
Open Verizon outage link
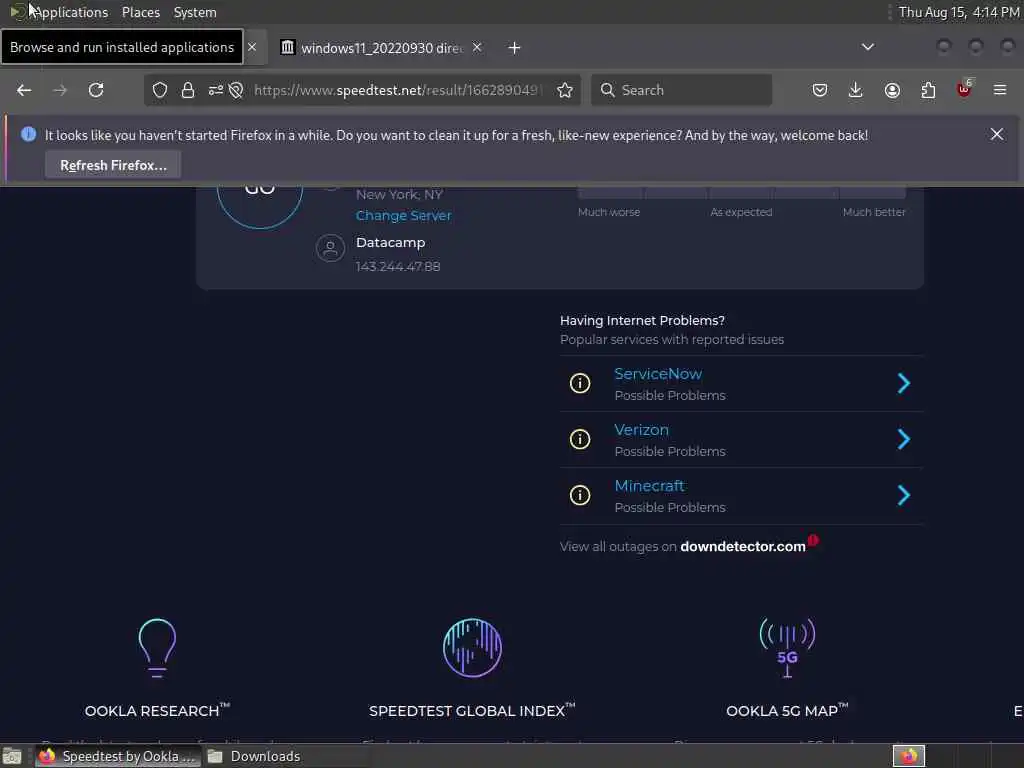[x=641, y=430]
